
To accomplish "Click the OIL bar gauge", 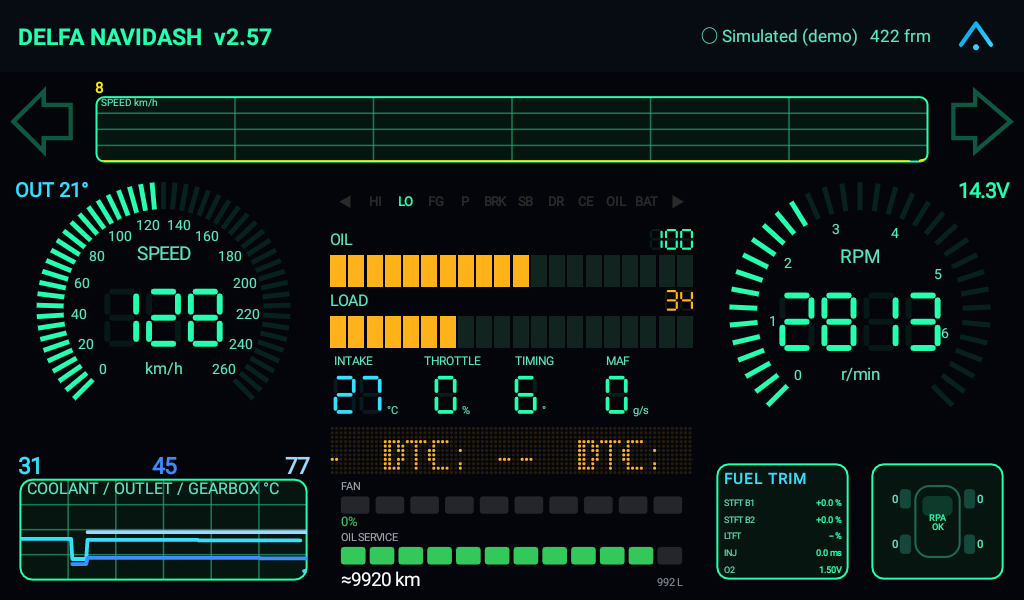I will 511,271.
